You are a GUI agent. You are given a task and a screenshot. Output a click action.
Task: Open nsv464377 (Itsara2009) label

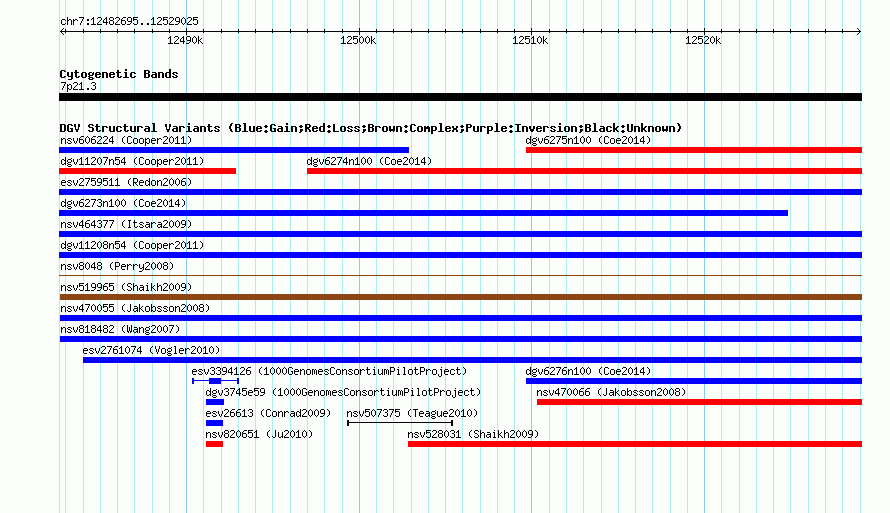click(x=126, y=224)
